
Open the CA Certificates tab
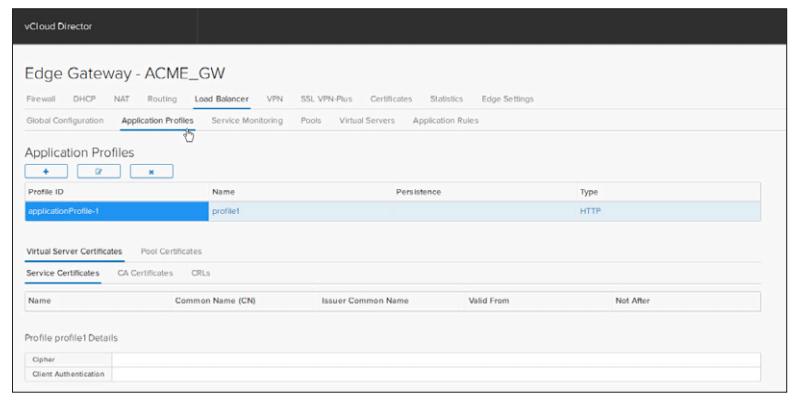coord(145,273)
